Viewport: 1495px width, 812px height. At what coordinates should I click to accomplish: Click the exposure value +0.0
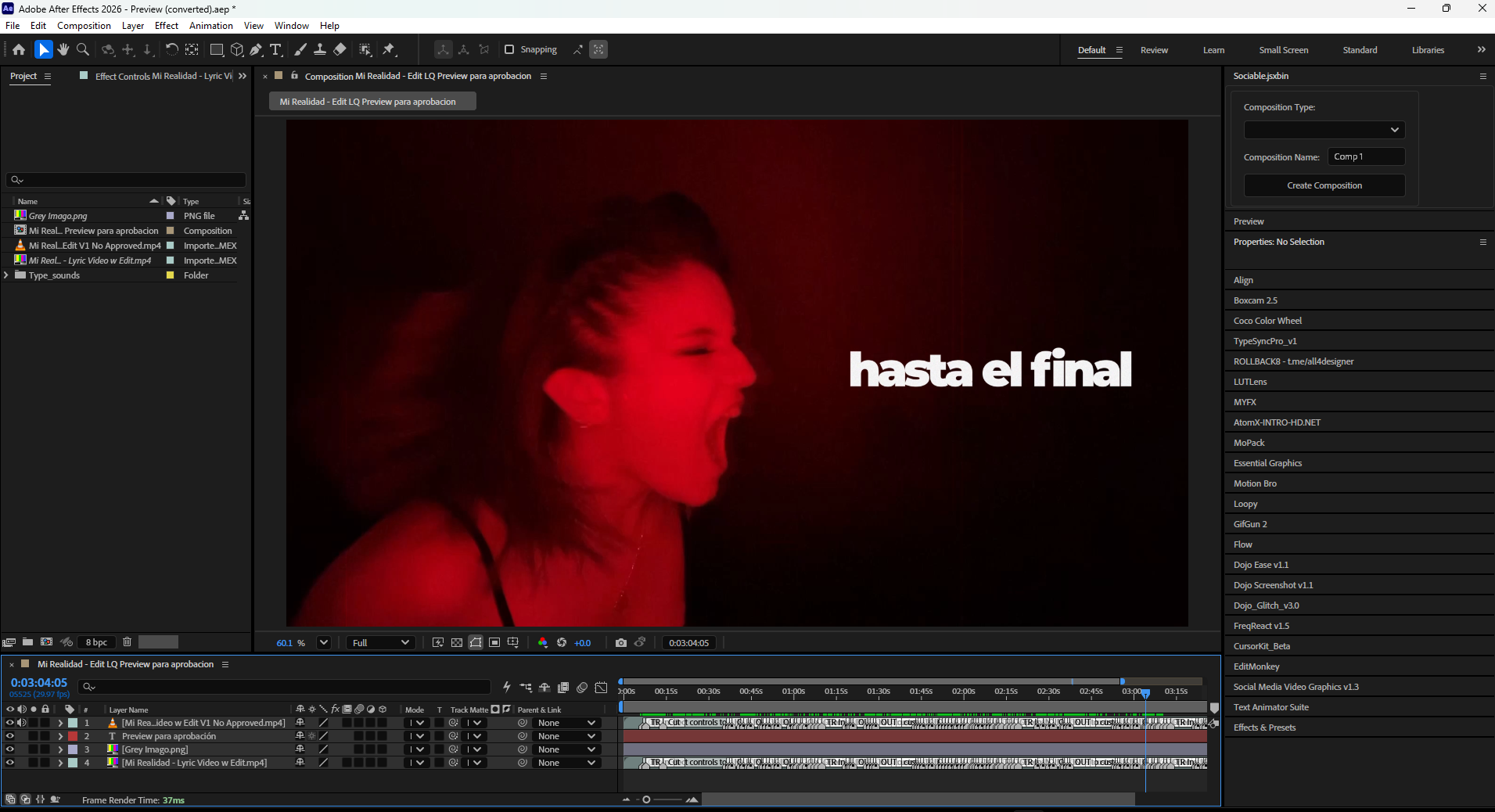coord(582,643)
